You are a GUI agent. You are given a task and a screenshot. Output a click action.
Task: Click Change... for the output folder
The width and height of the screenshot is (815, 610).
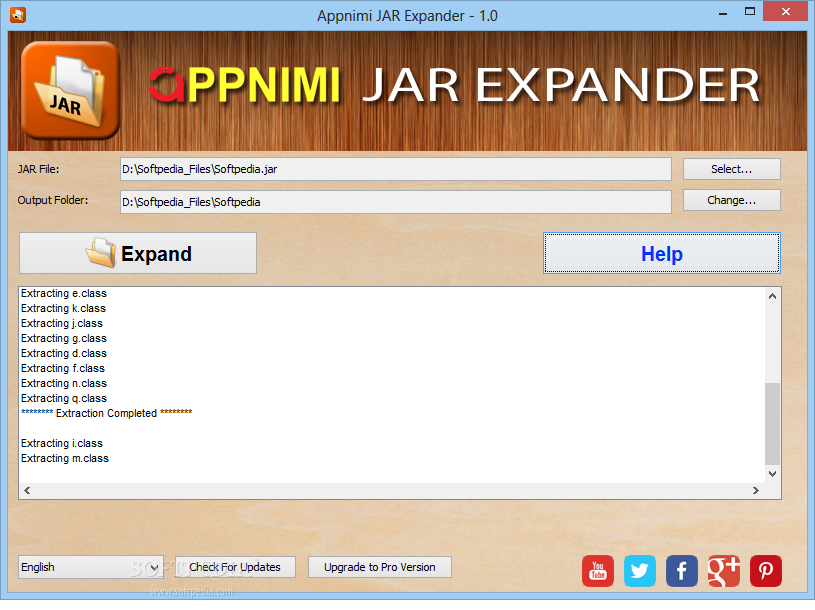point(731,200)
